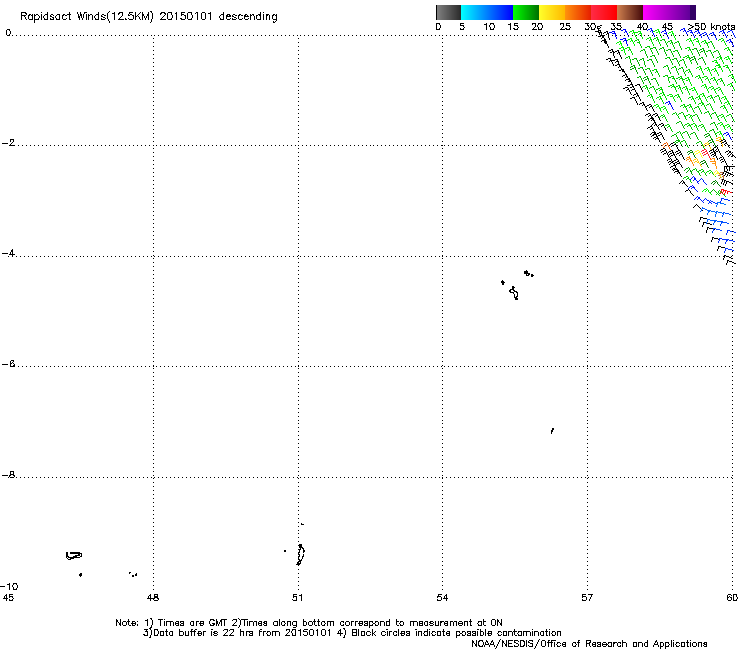
Task: Select the dark purple end of color bar
Action: pos(692,12)
